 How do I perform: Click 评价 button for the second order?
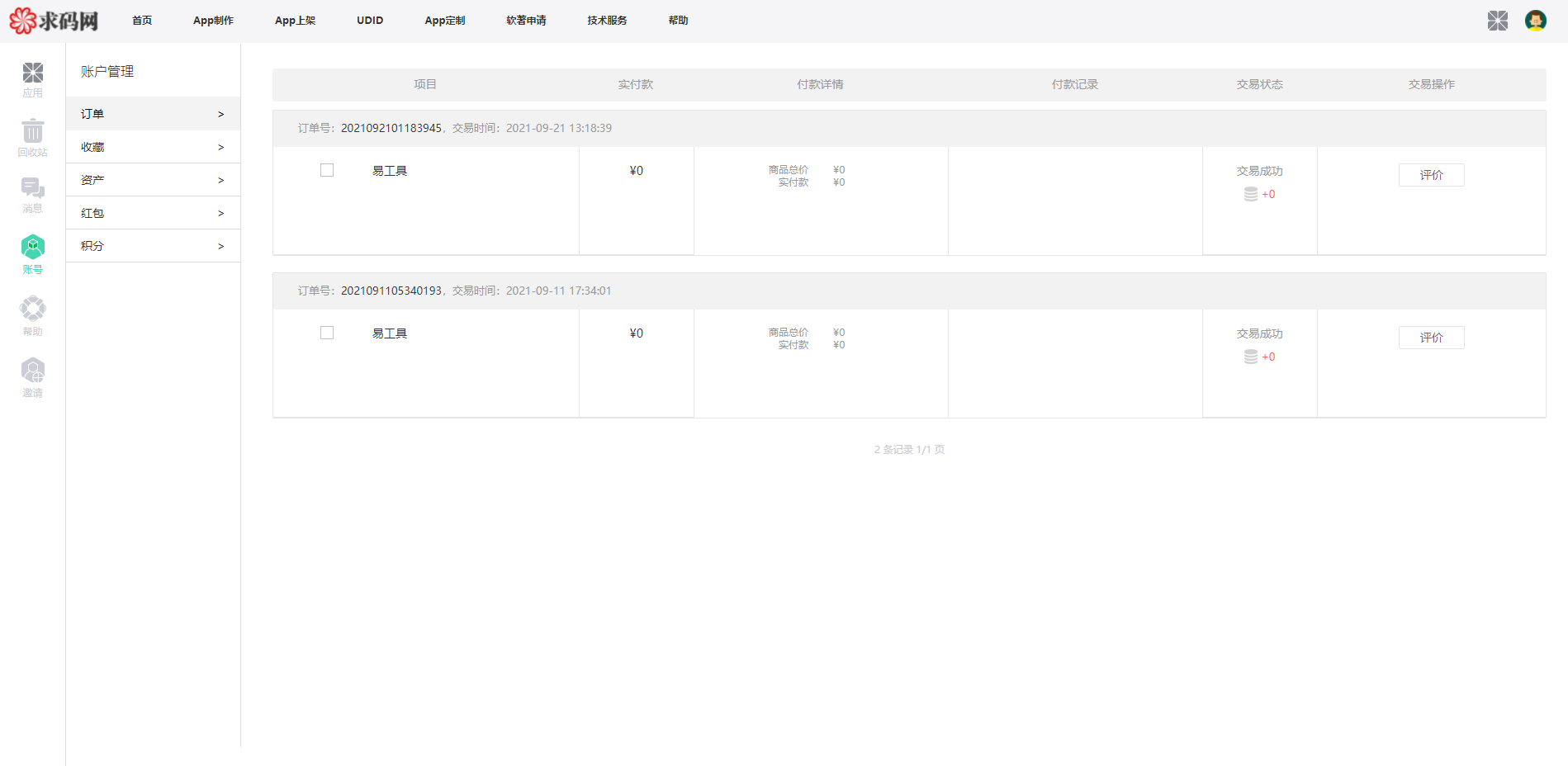(1431, 338)
